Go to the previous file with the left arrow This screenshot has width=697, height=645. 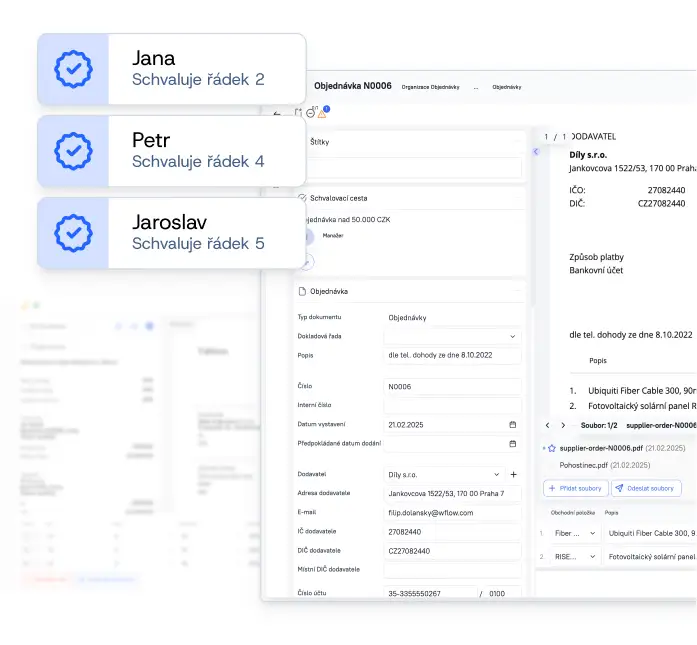pyautogui.click(x=548, y=425)
